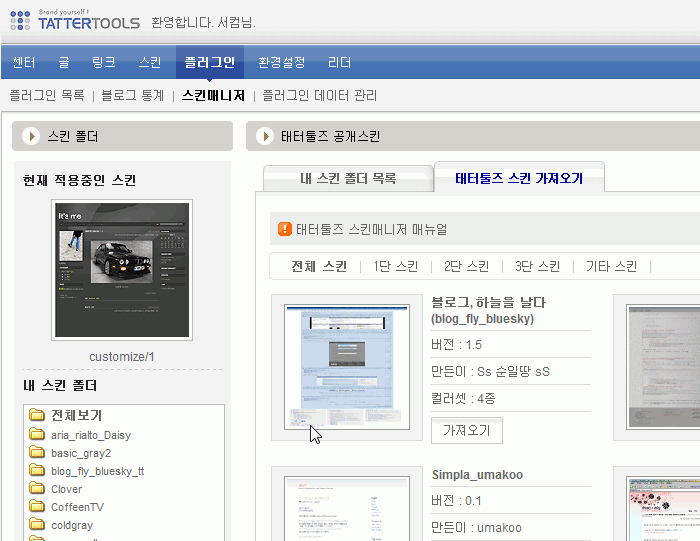Select blog_fly_bluesky_tt folder name

click(x=97, y=471)
